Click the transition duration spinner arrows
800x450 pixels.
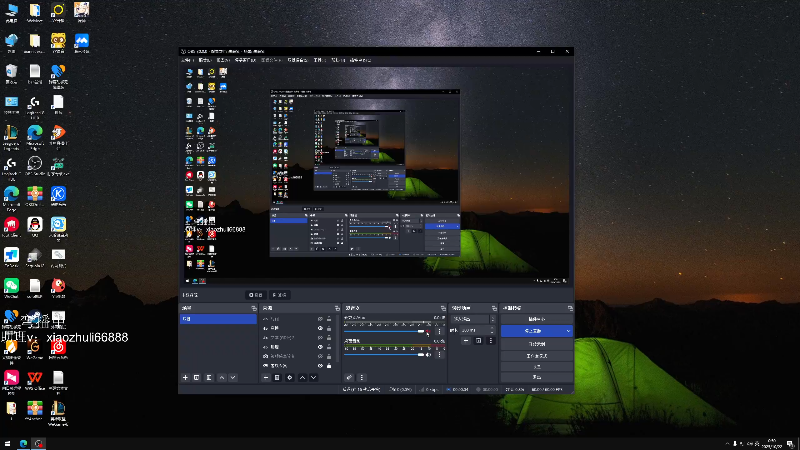[492, 331]
